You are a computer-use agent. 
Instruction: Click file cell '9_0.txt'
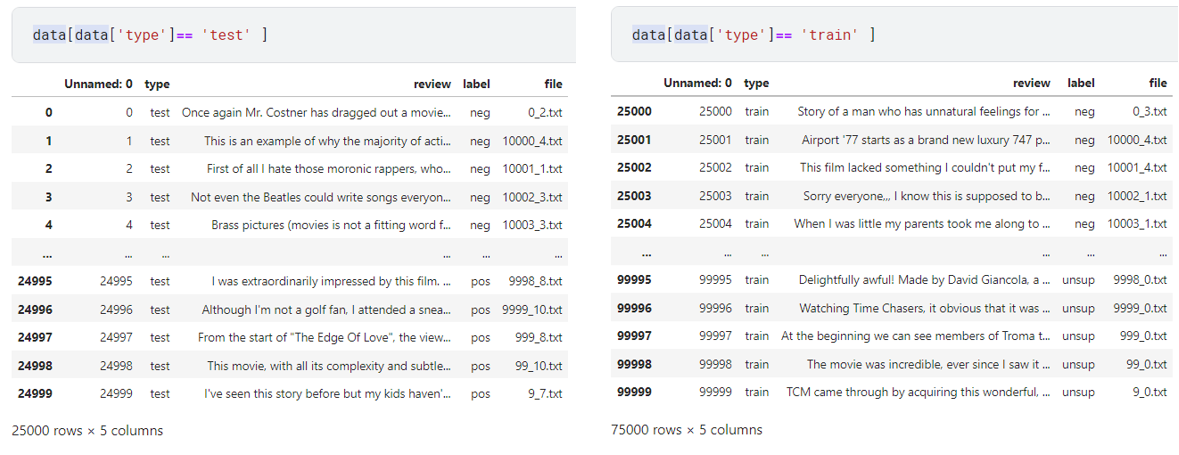tap(1150, 392)
